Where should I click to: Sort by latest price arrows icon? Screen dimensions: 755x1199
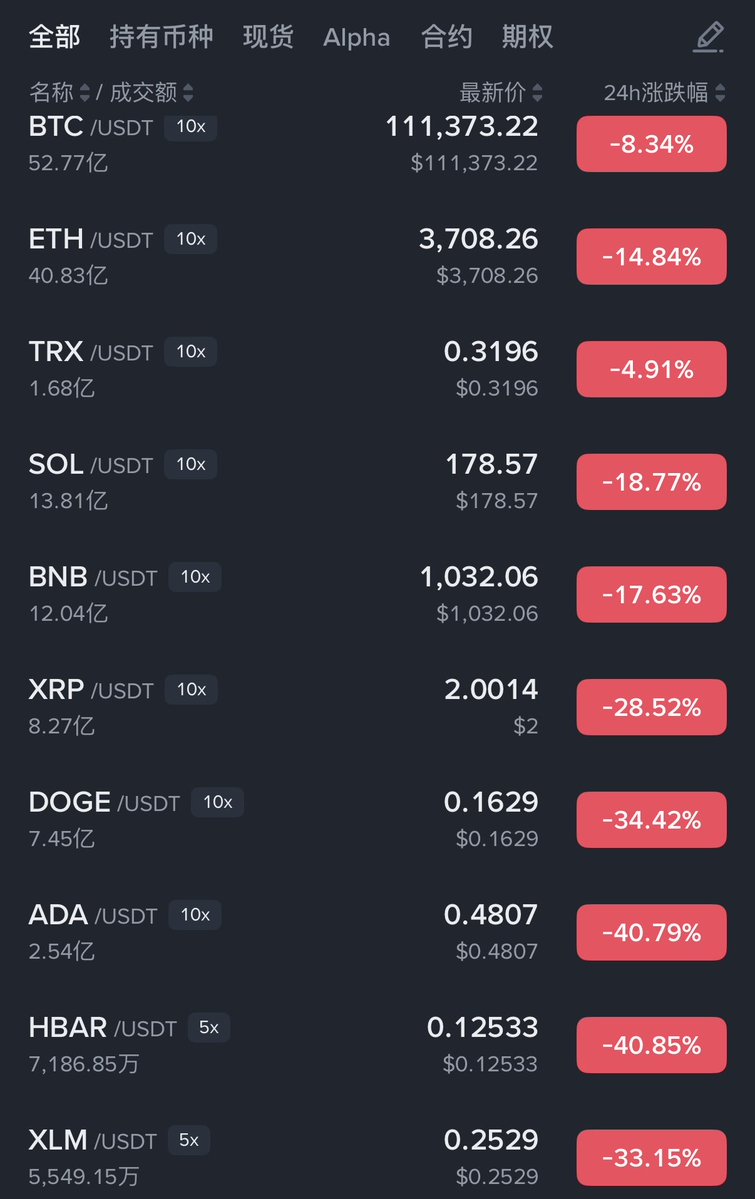pos(537,93)
